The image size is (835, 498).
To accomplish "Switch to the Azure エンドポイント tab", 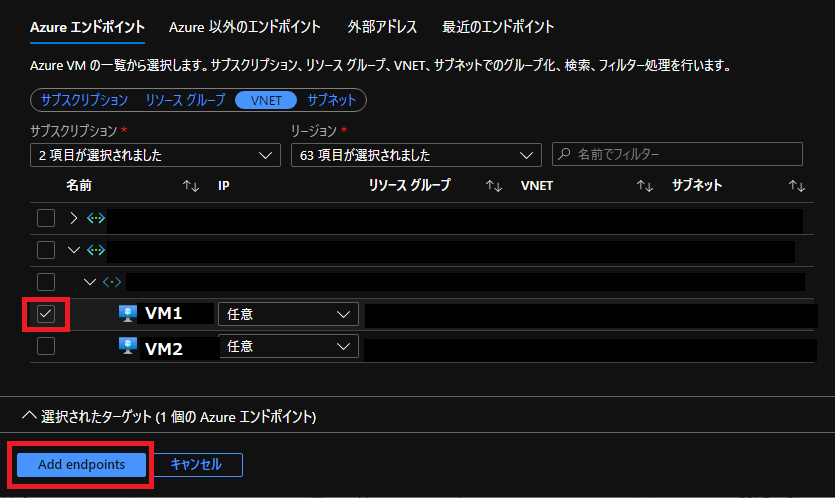I will point(87,27).
